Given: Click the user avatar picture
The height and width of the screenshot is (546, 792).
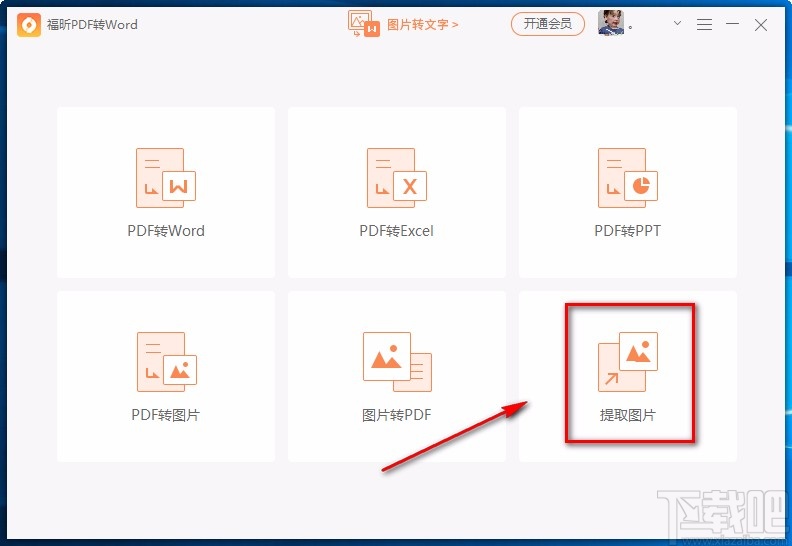Looking at the screenshot, I should click(611, 23).
